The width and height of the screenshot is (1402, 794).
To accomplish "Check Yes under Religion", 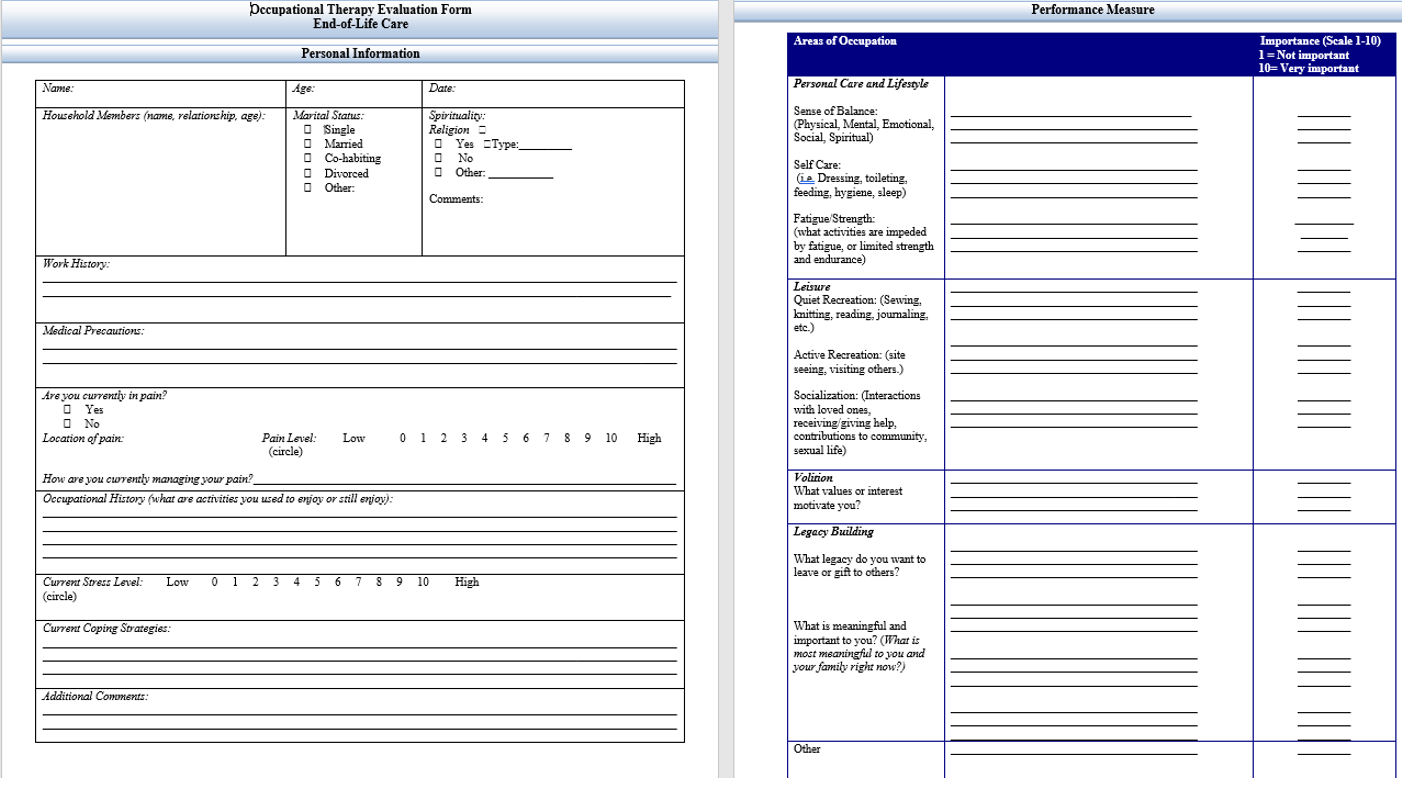I will [439, 144].
